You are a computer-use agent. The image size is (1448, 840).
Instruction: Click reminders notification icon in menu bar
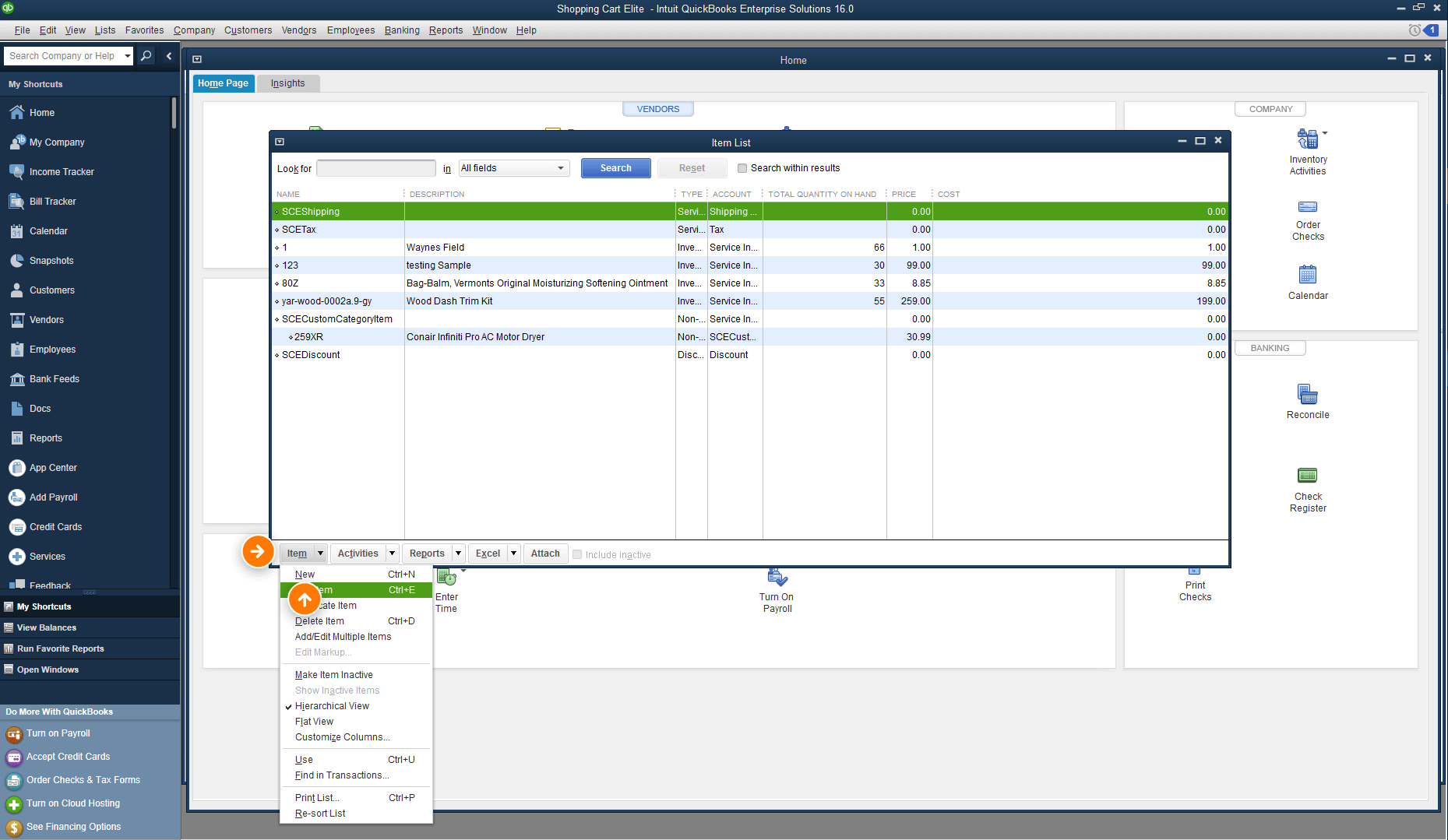tap(1423, 30)
